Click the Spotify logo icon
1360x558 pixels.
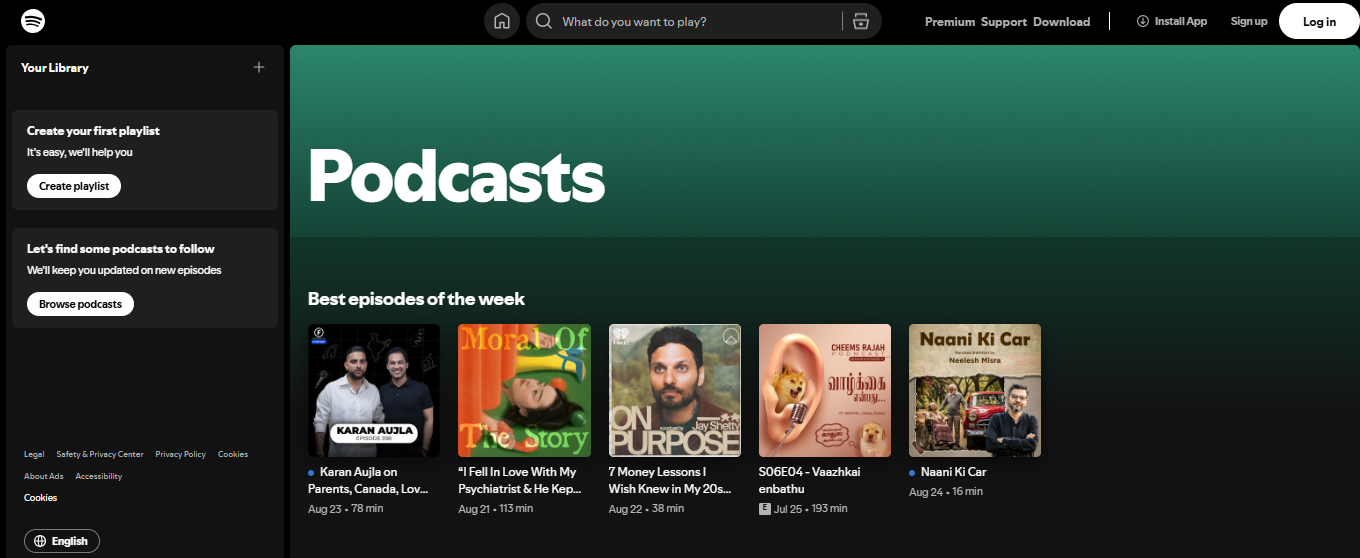[33, 20]
